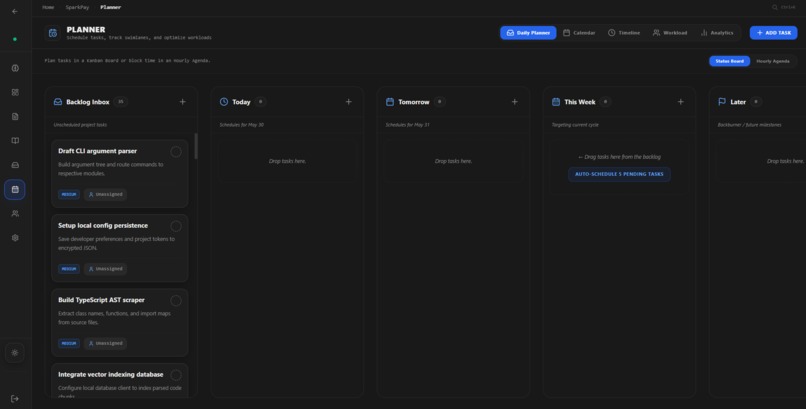Click Medium priority tag on Setup local config persistence
The width and height of the screenshot is (806, 409).
[x=69, y=269]
